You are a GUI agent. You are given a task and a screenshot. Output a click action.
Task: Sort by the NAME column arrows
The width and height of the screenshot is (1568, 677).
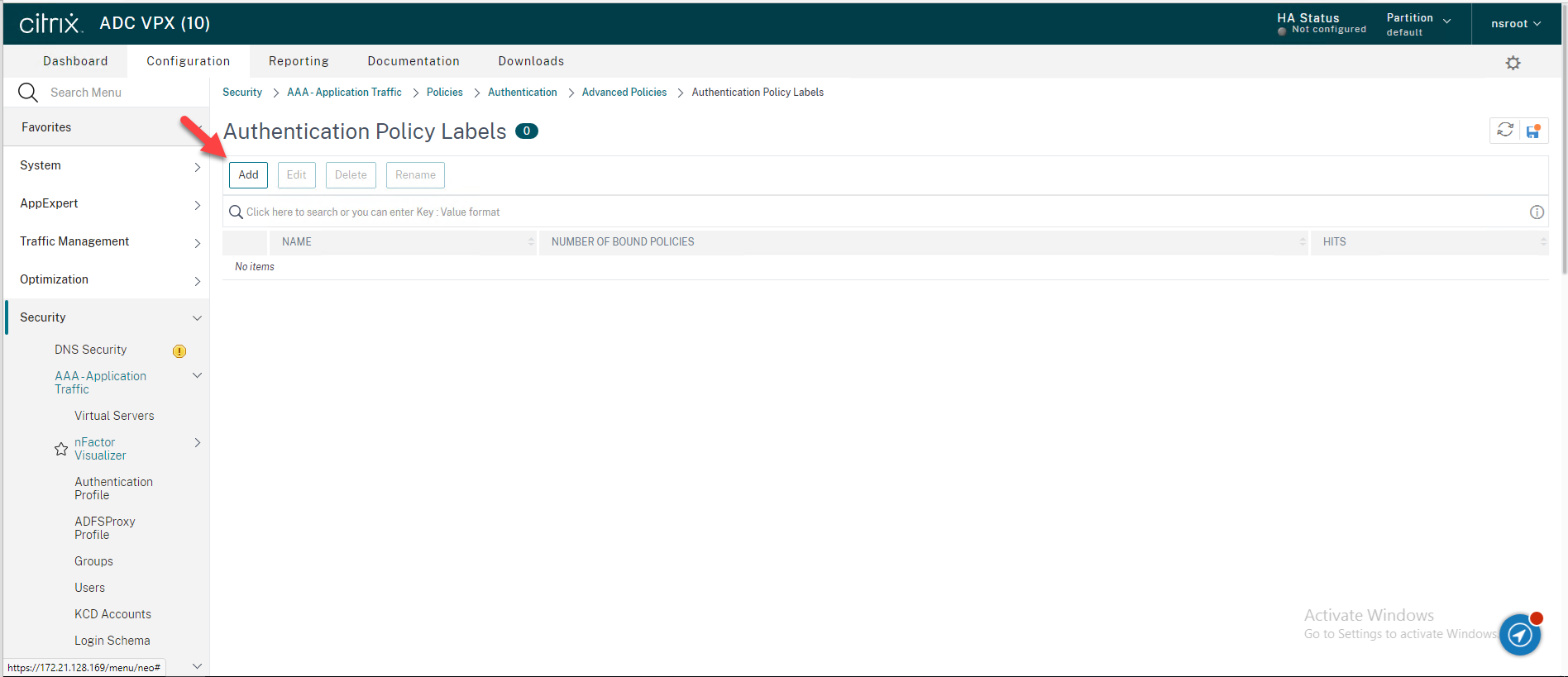531,242
